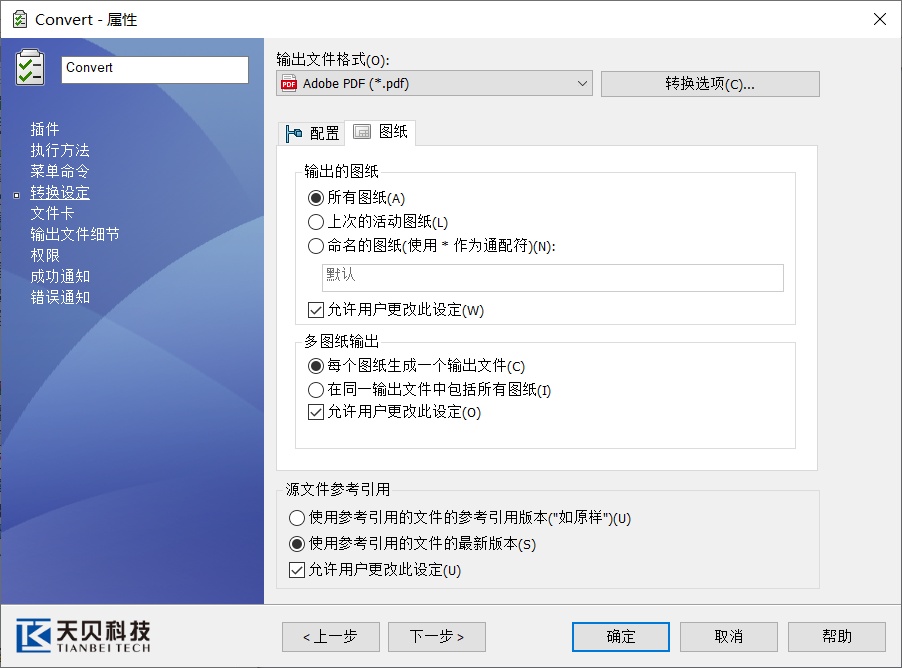This screenshot has width=902, height=668.
Task: Switch to the 图纸 tab
Action: pos(381,132)
